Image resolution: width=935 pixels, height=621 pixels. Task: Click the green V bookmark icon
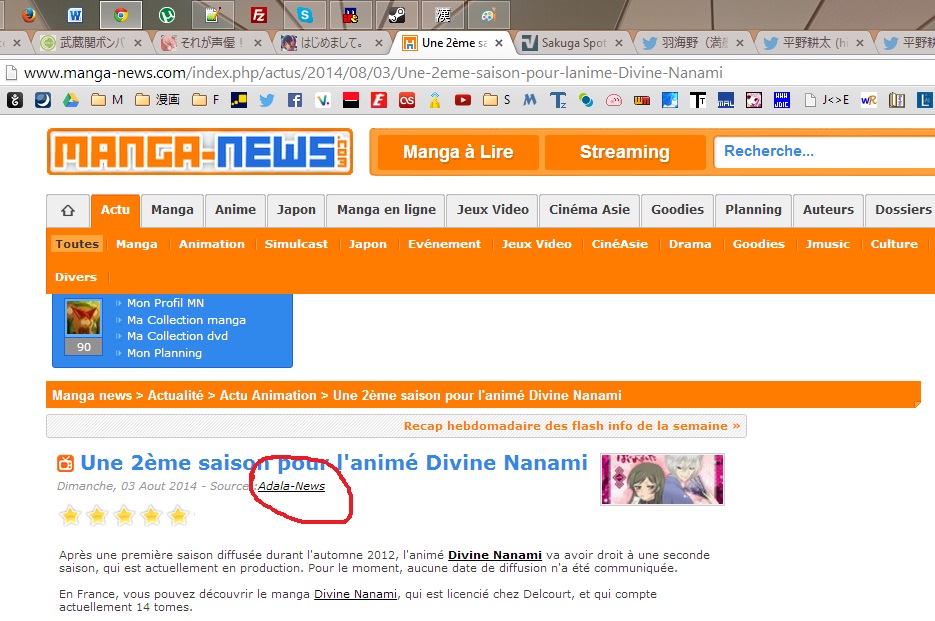click(323, 100)
